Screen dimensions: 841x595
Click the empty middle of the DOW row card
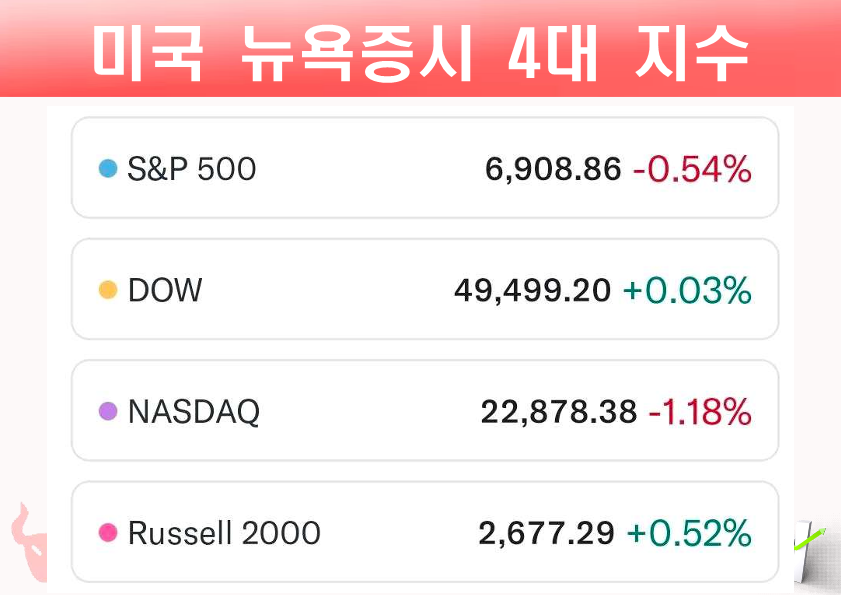coord(330,290)
